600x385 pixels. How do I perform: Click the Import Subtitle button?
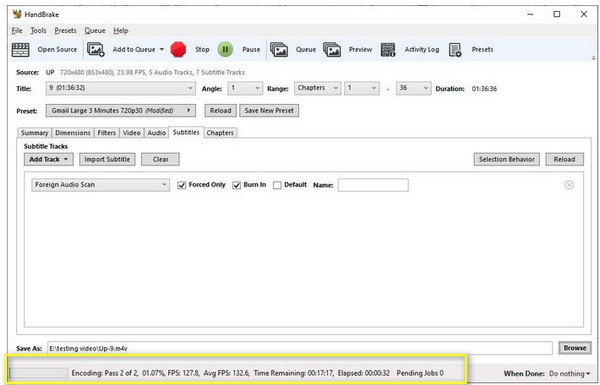click(107, 160)
